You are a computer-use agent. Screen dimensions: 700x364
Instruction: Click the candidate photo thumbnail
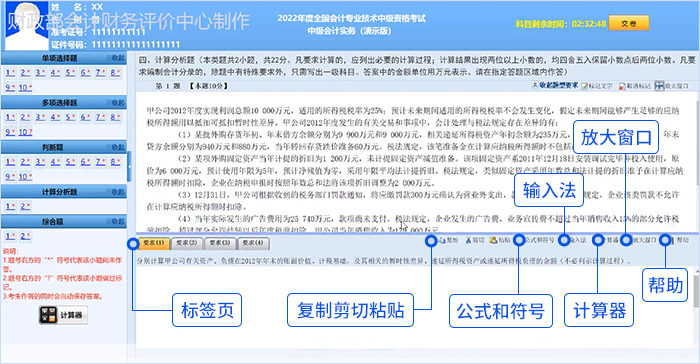(26, 26)
